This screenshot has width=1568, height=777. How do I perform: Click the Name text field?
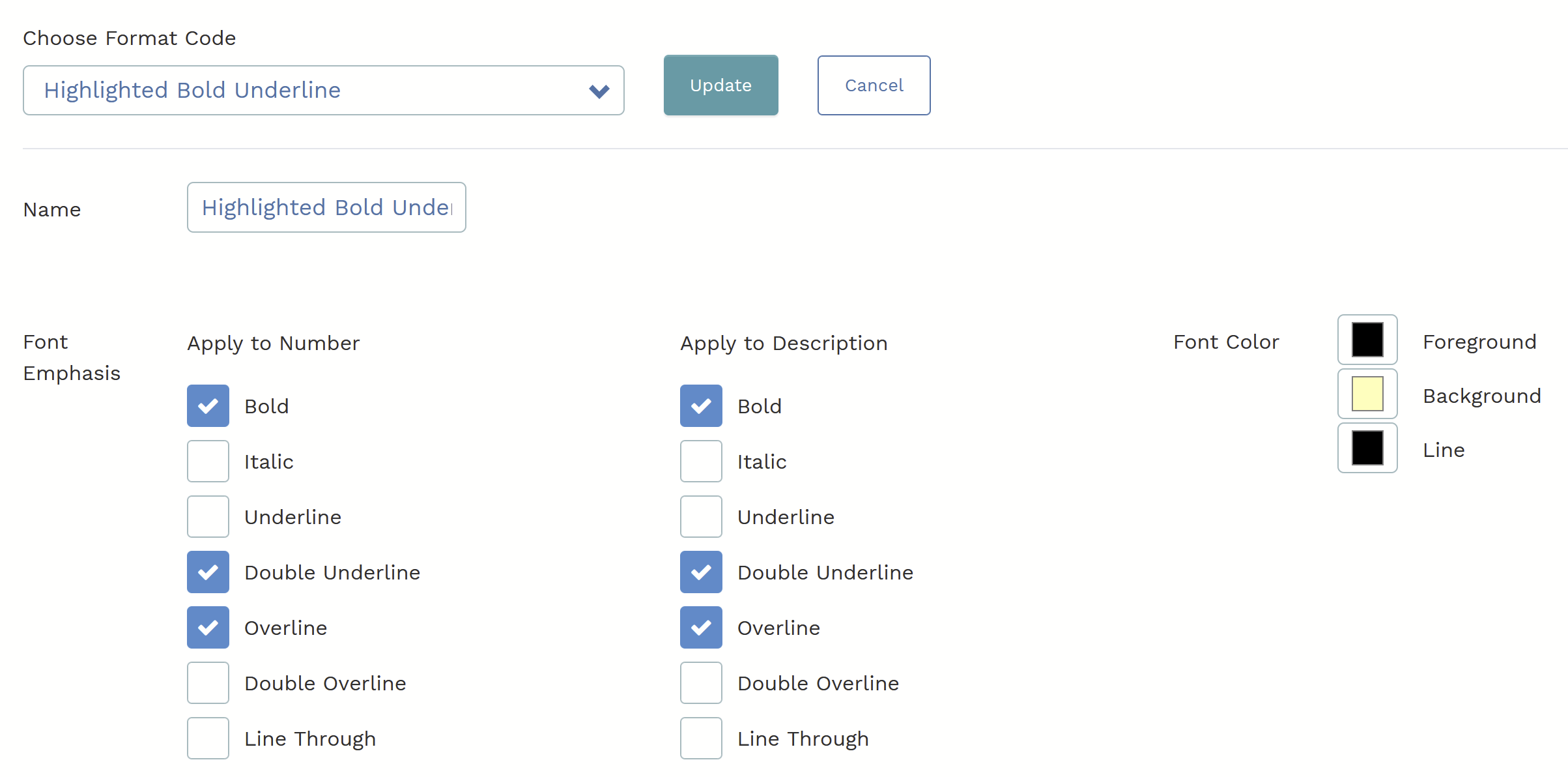click(x=326, y=207)
